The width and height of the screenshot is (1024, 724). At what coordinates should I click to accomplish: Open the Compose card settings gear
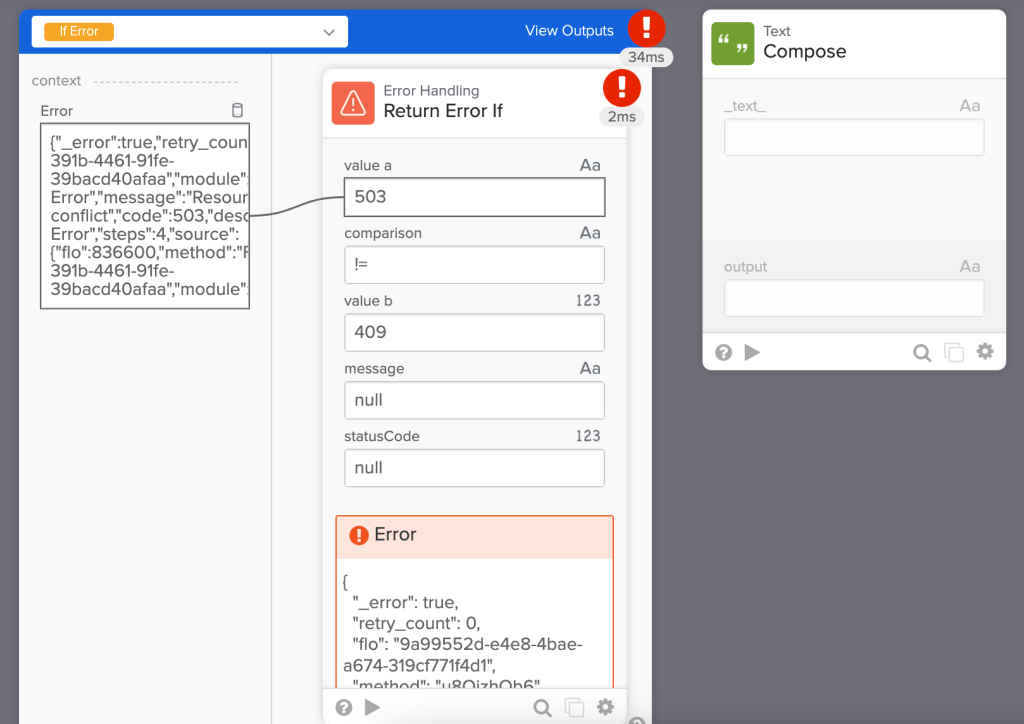click(985, 352)
